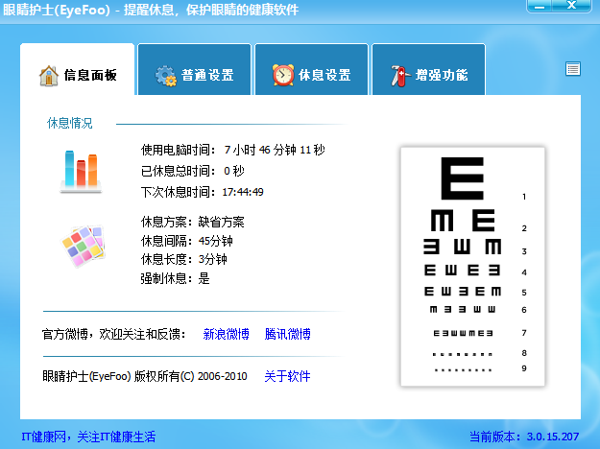
Task: Click the eye chart image
Action: tap(472, 266)
